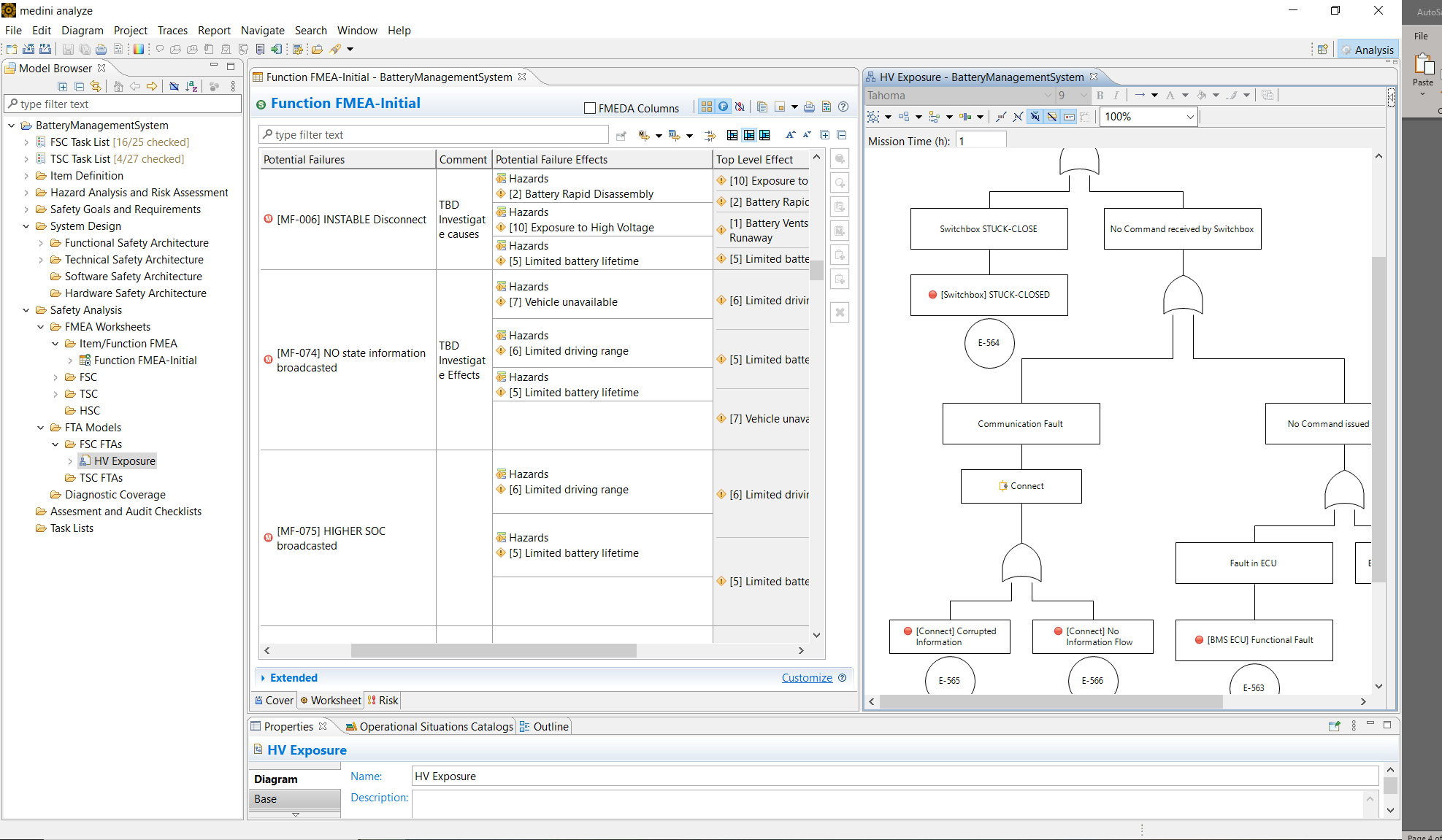Screen dimensions: 1442x840
Task: Click the export to Excel icon in FMEA toolbar
Action: 827,107
